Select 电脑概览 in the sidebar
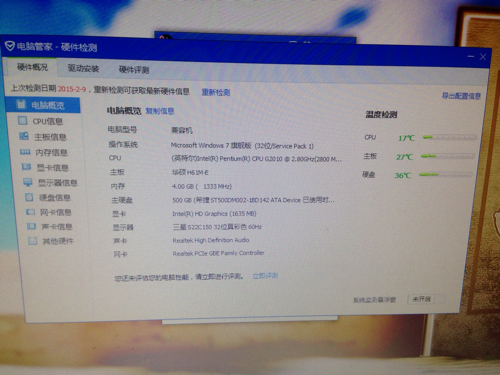 coord(43,105)
